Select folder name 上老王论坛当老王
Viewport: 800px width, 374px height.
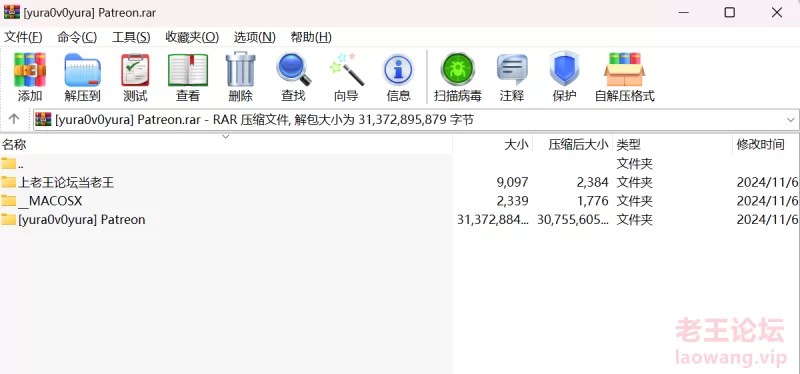66,182
